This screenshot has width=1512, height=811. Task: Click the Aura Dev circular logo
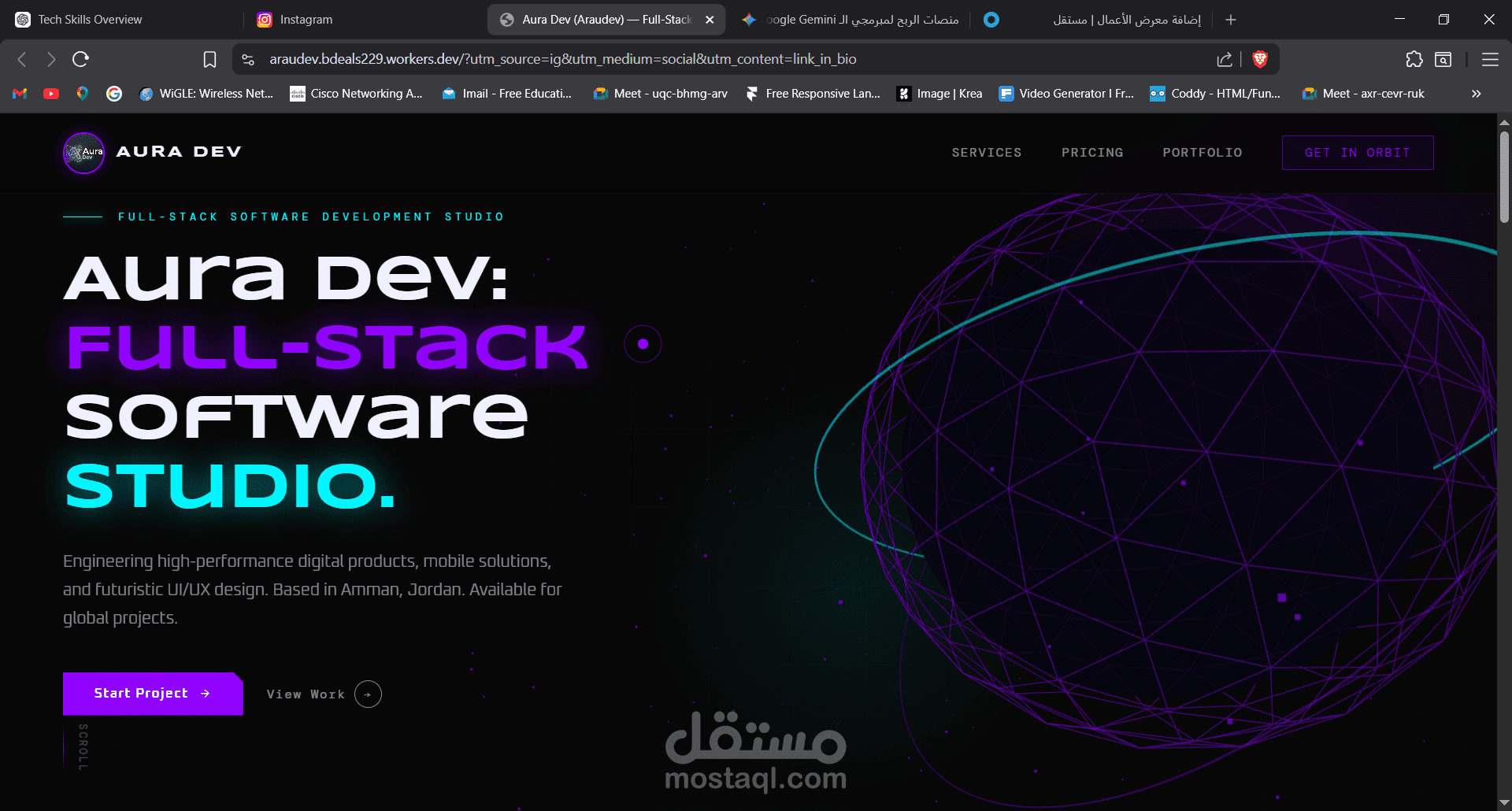pyautogui.click(x=83, y=153)
